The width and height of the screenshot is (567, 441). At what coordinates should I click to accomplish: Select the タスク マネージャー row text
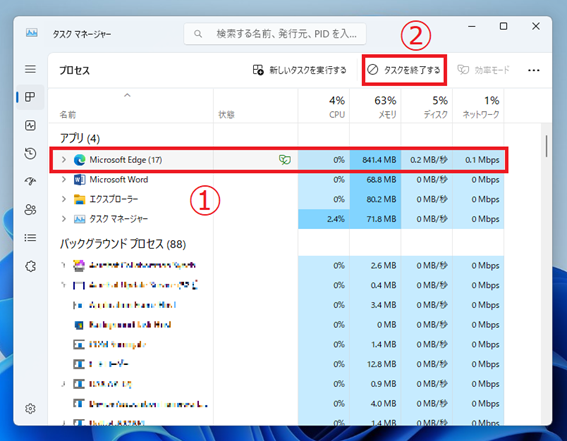[119, 219]
